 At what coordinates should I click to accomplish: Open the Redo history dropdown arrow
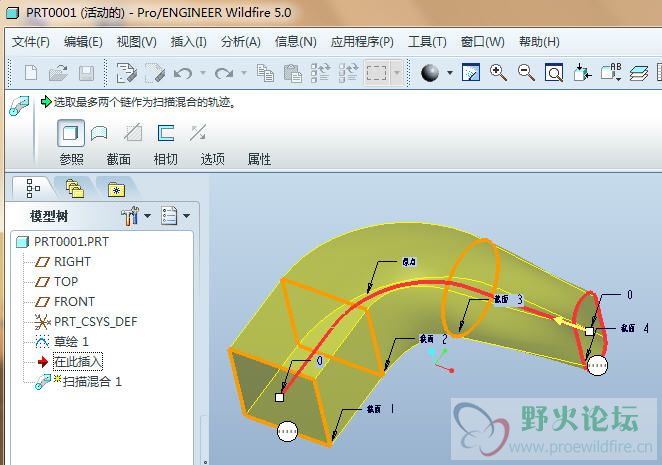tap(244, 73)
